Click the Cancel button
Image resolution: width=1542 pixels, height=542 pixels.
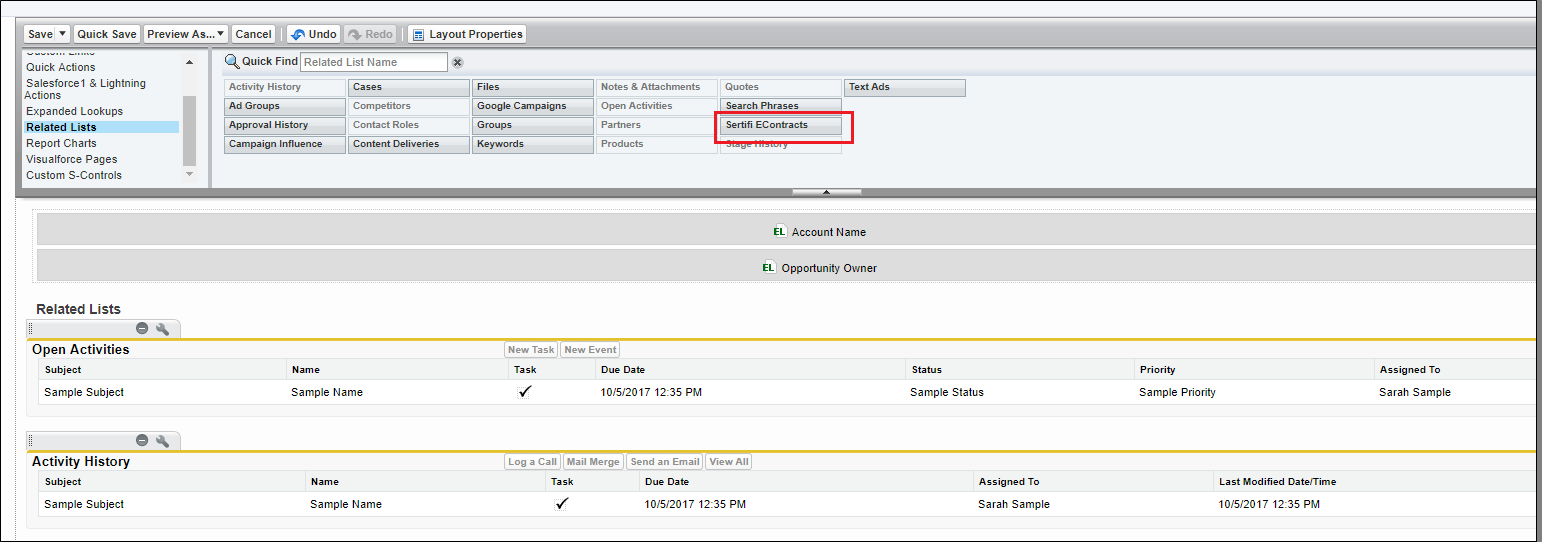(254, 34)
